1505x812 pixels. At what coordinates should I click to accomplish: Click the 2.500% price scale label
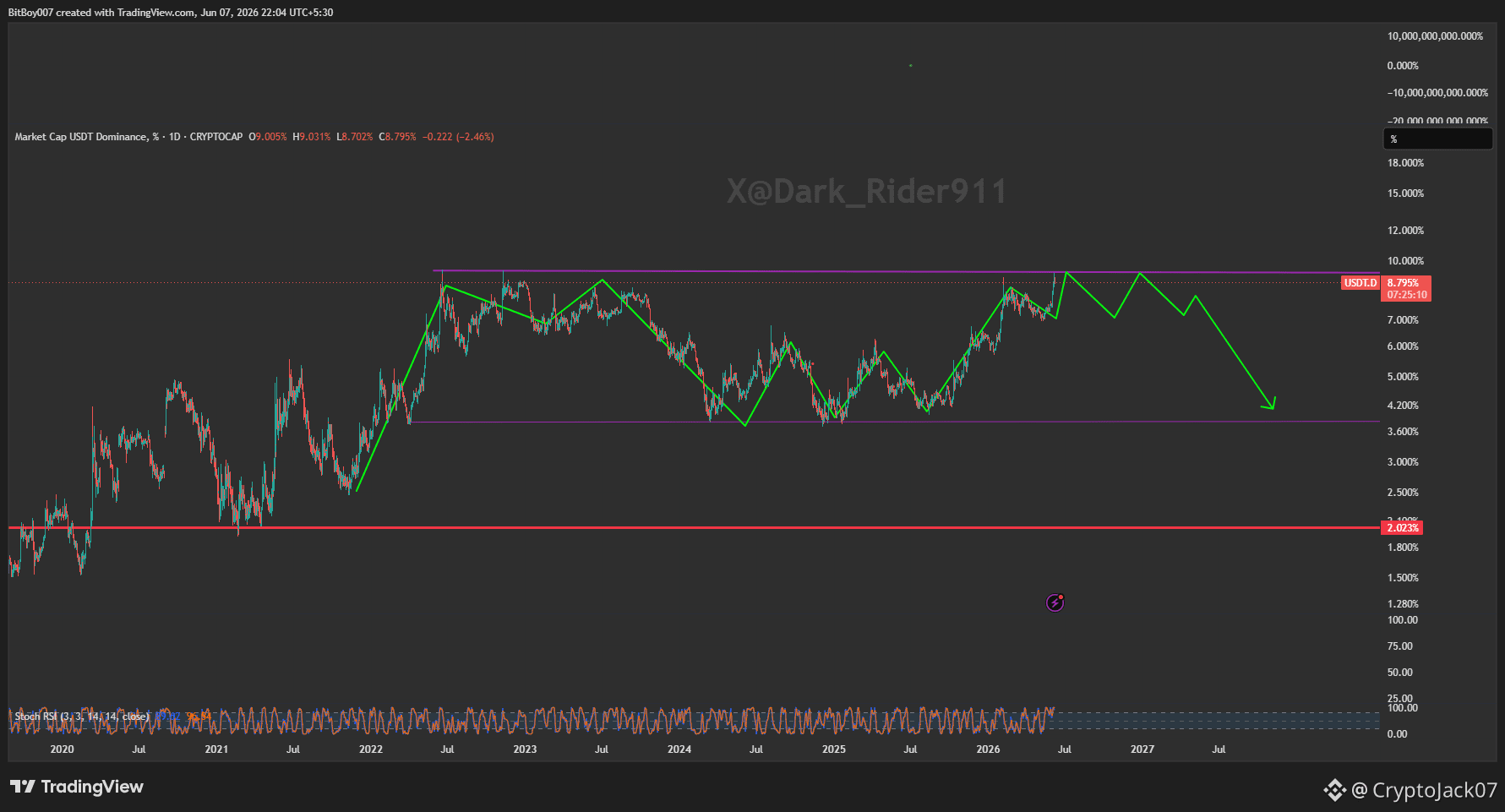tap(1404, 493)
